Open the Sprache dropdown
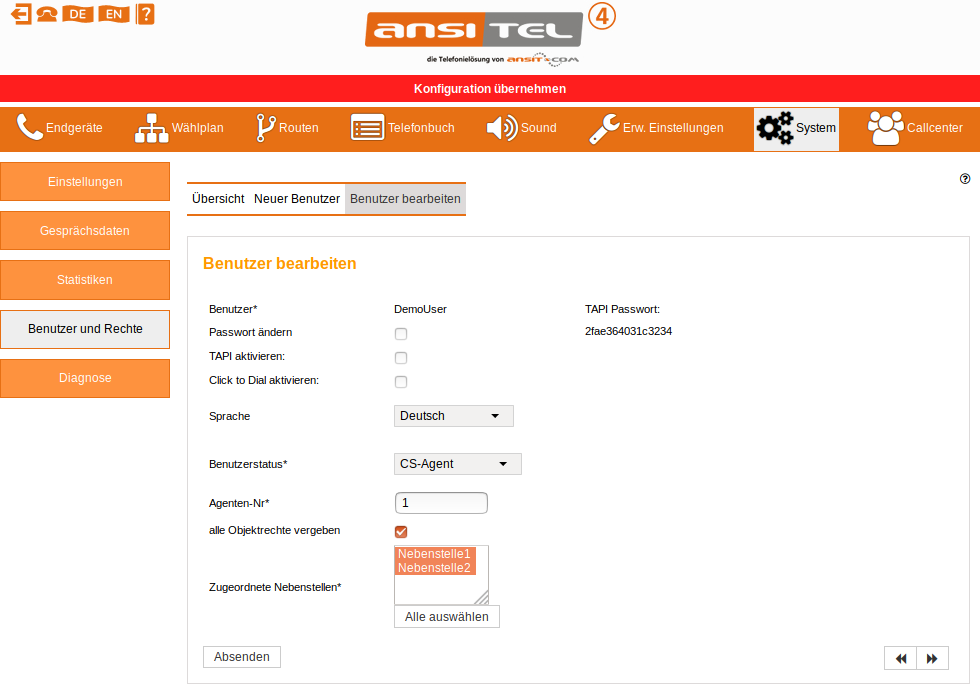 (x=454, y=416)
